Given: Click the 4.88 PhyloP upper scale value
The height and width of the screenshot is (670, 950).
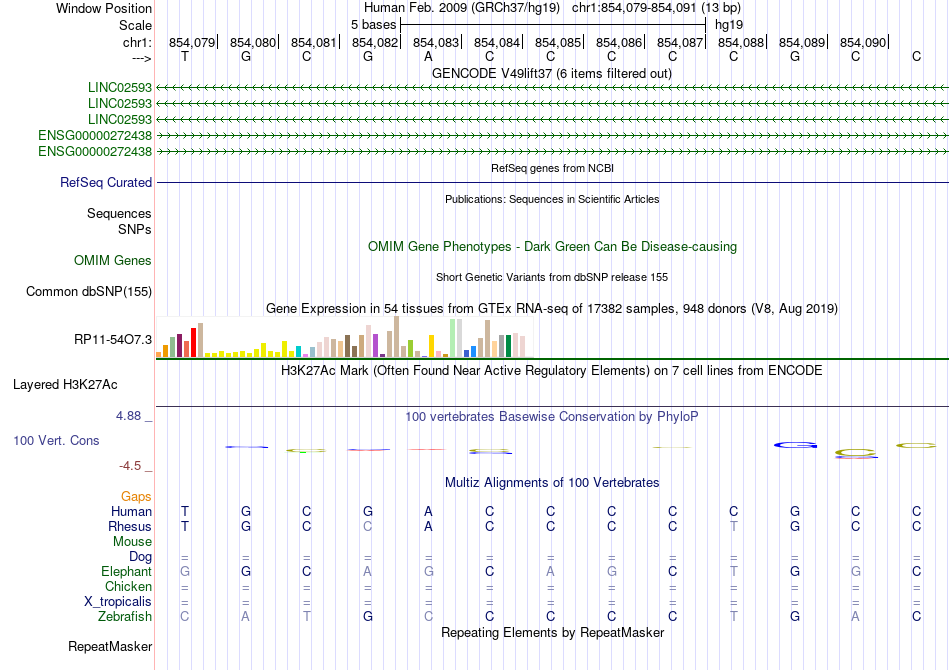Looking at the screenshot, I should (x=128, y=416).
